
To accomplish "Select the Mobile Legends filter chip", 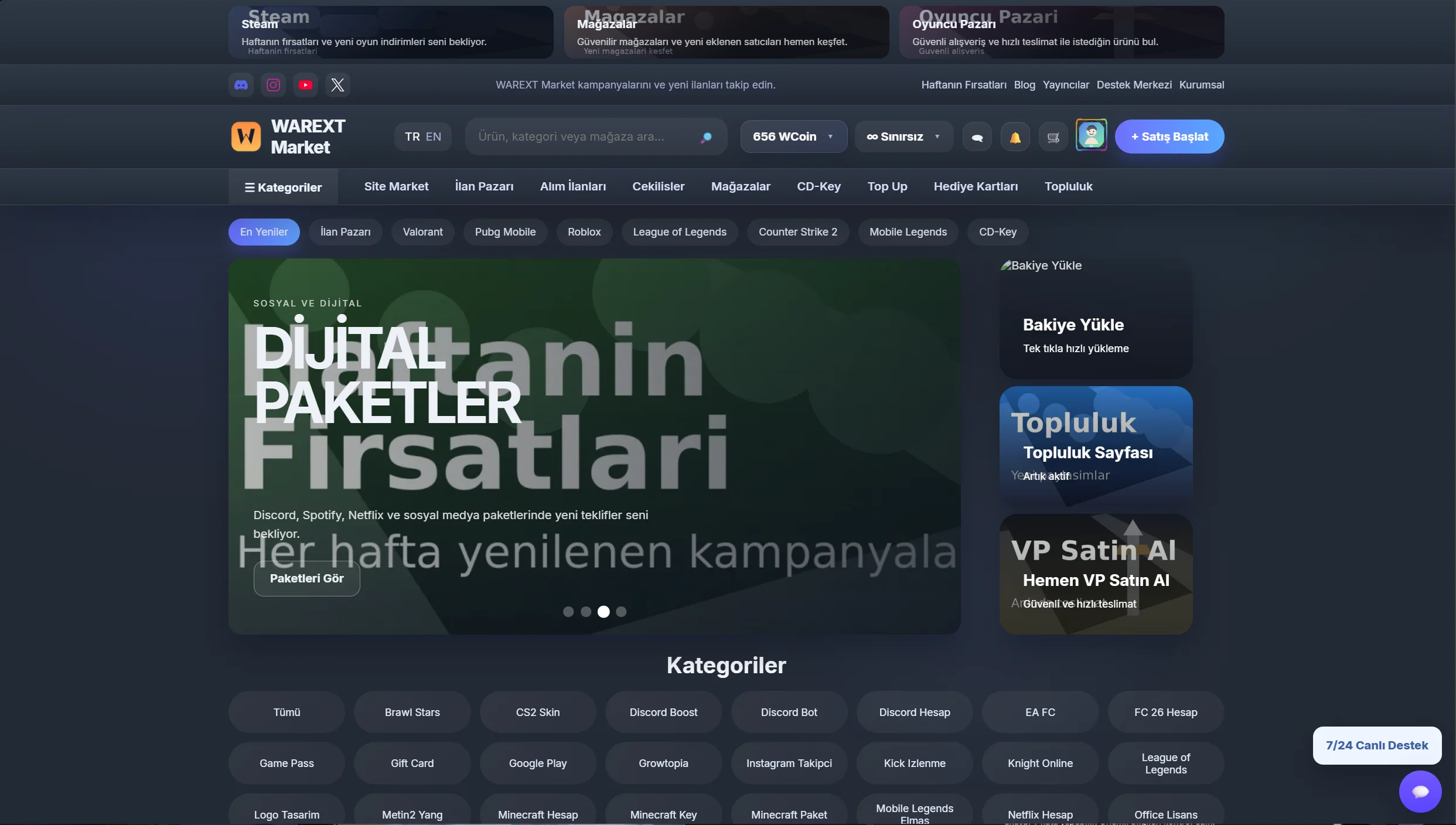I will coord(908,232).
